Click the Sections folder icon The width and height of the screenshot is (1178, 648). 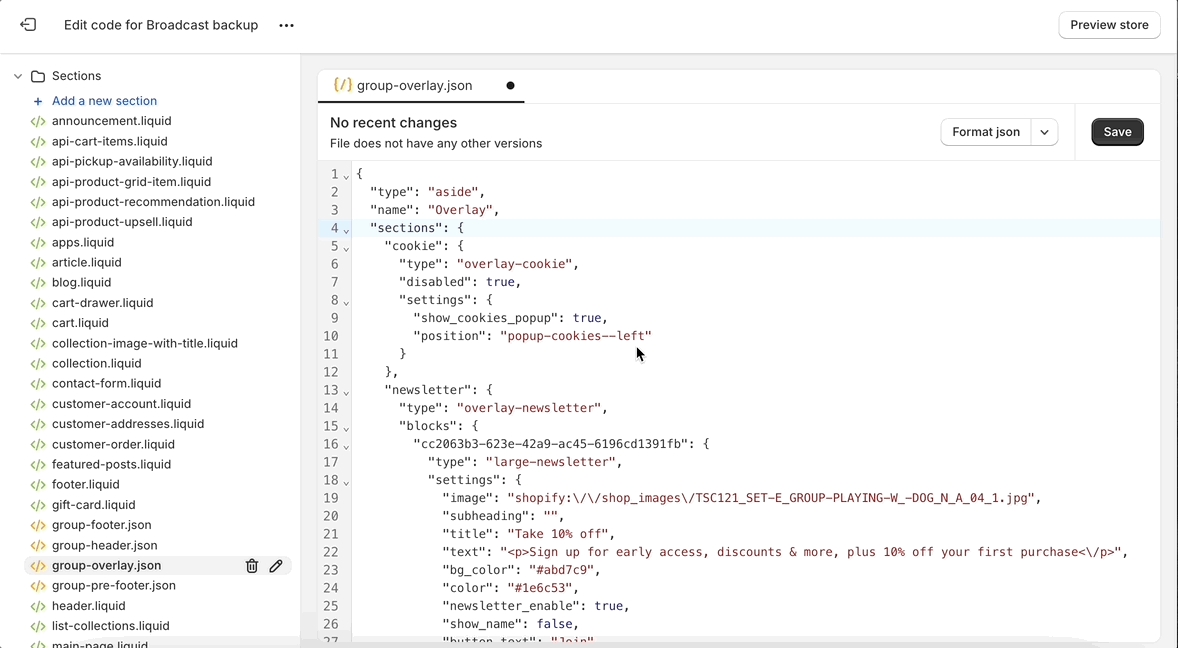pos(38,76)
